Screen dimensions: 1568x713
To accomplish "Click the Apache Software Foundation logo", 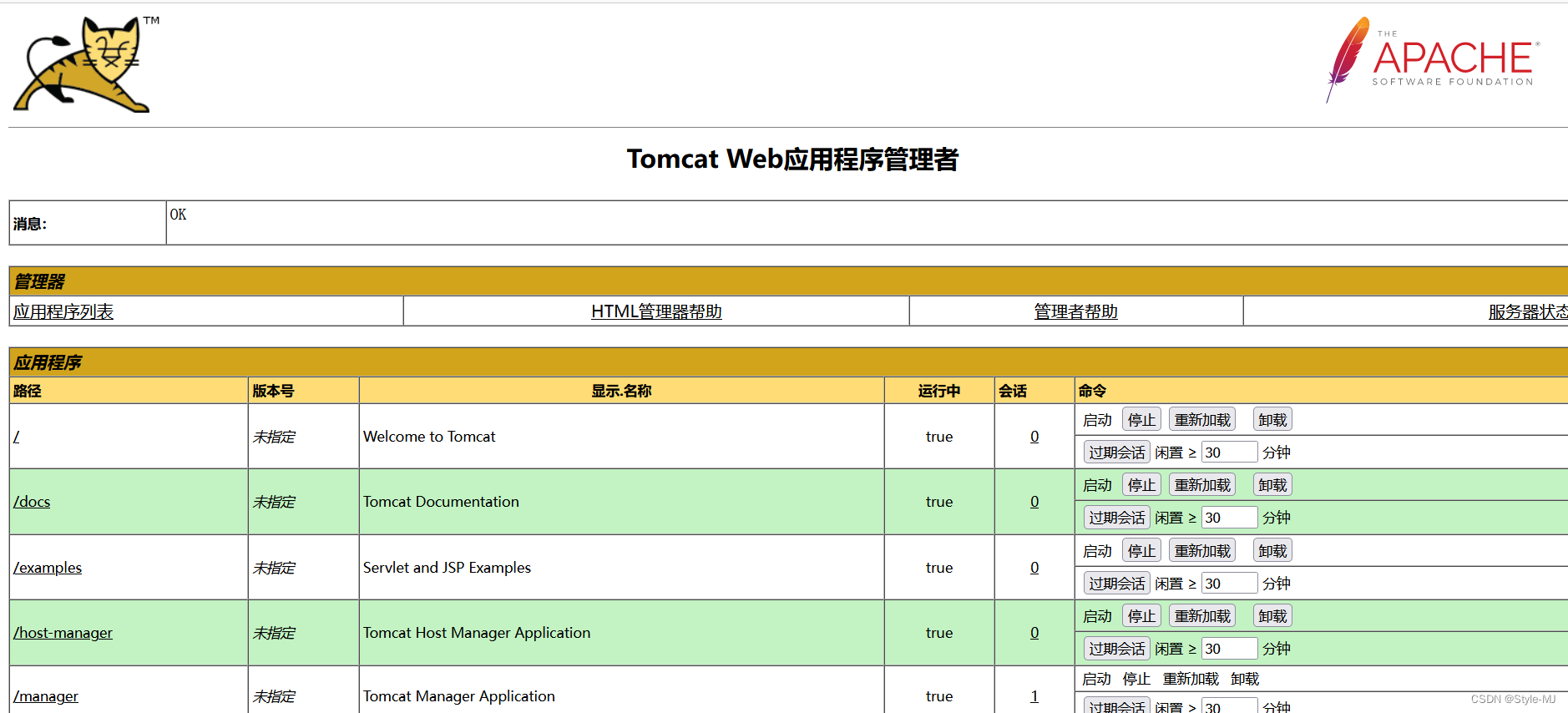I will pyautogui.click(x=1432, y=60).
